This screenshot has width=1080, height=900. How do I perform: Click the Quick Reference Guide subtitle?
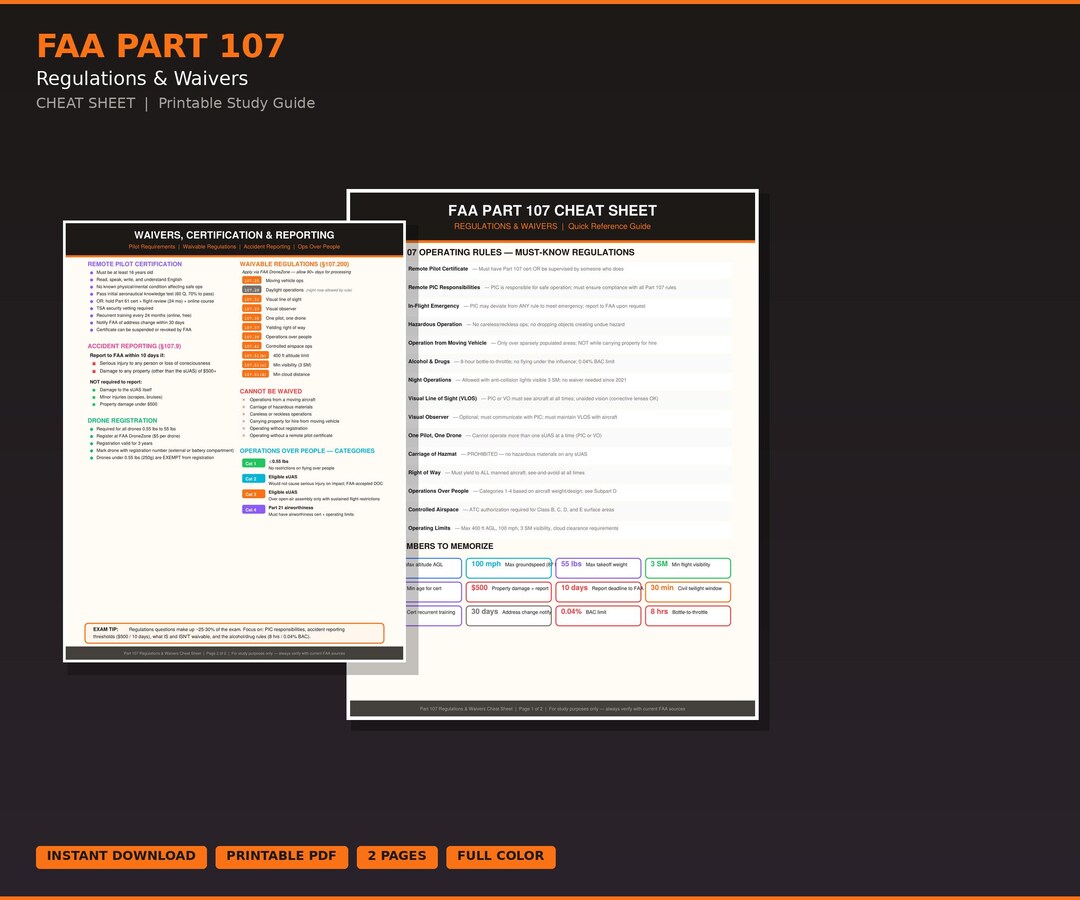pyautogui.click(x=609, y=227)
